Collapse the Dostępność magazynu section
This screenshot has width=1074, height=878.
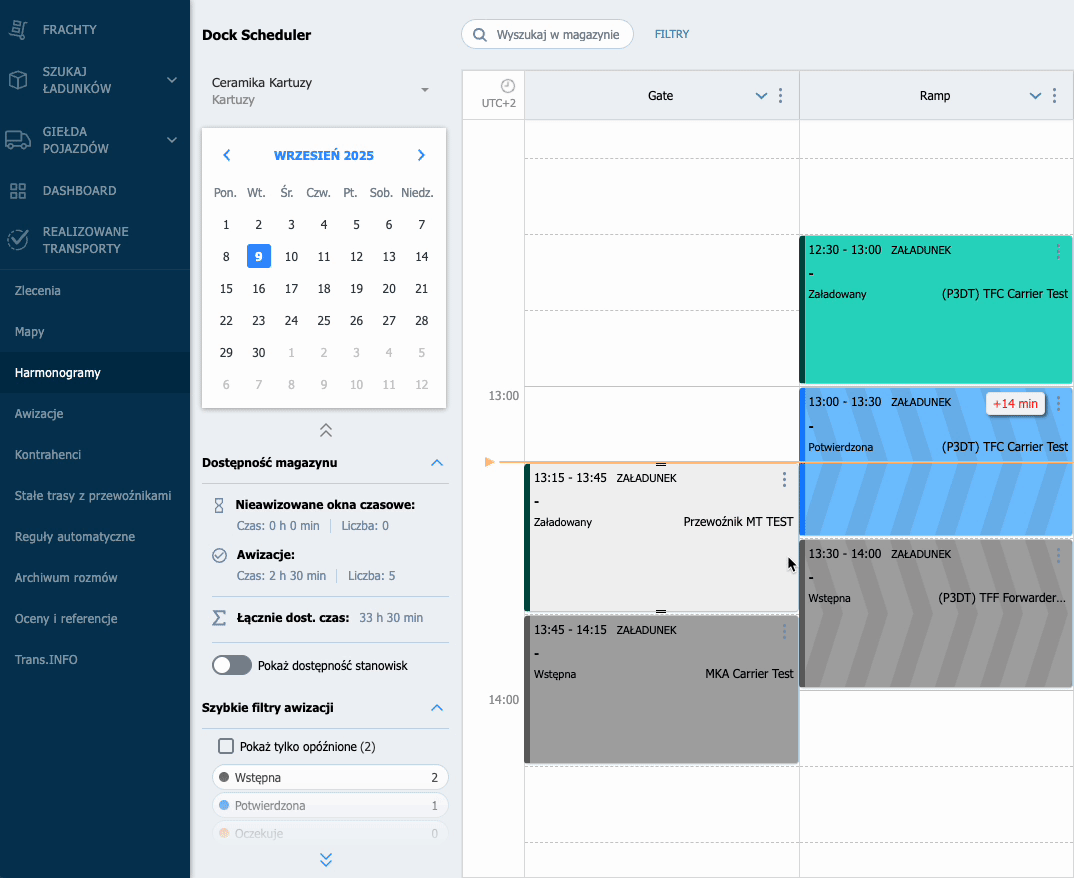437,463
